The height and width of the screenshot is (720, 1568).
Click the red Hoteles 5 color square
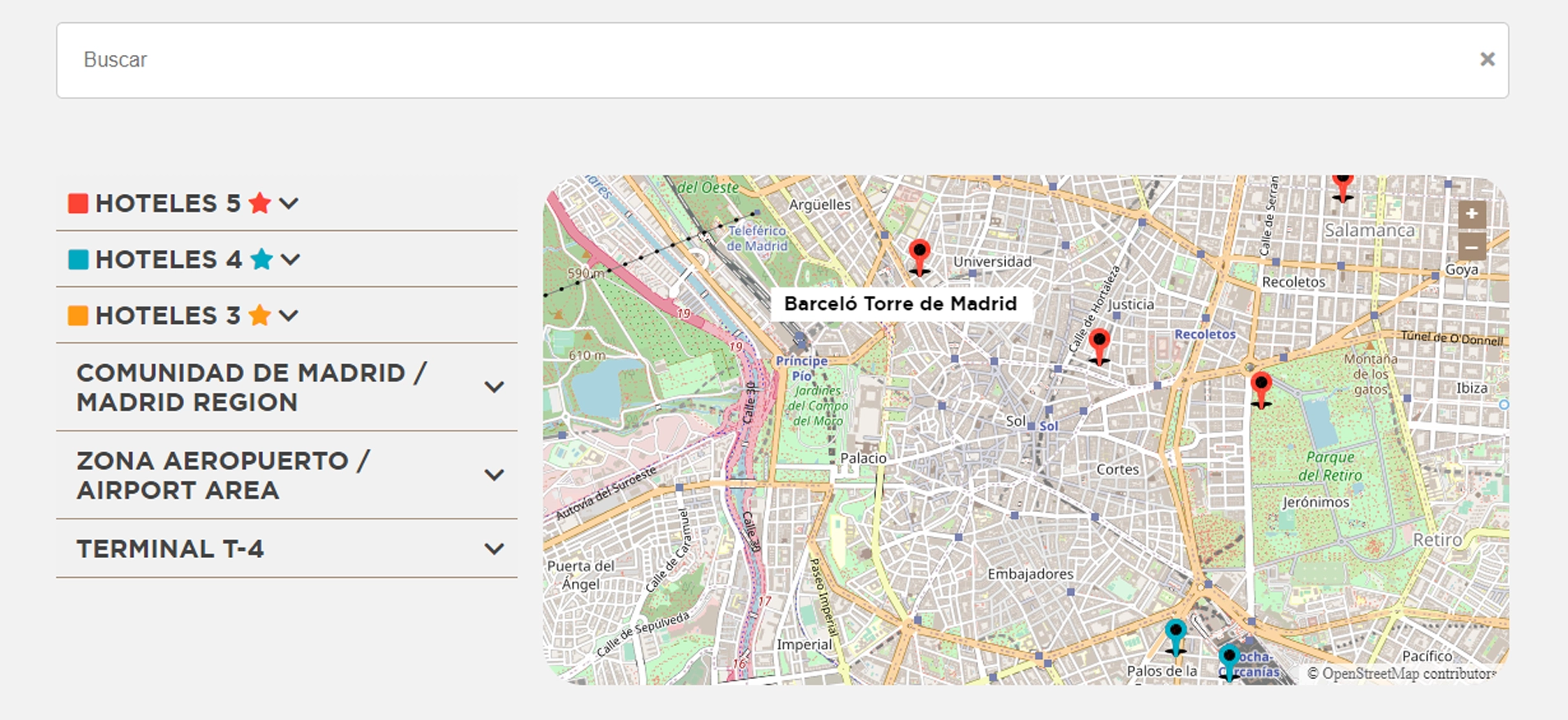(78, 203)
